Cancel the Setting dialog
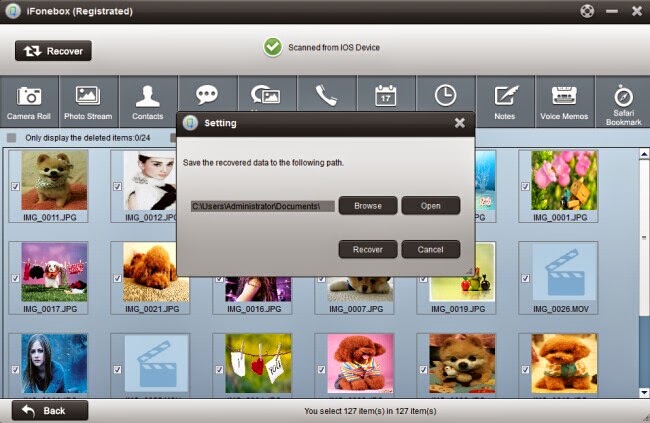This screenshot has height=423, width=650. (x=431, y=250)
